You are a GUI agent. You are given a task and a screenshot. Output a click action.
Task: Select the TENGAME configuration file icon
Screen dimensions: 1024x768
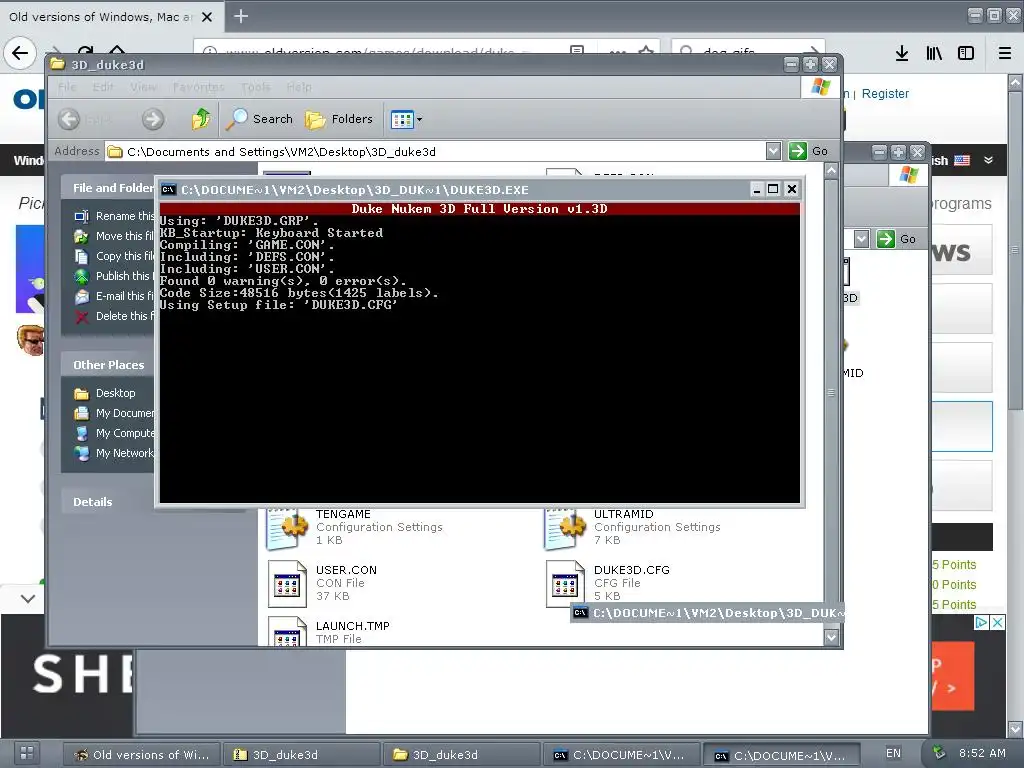point(287,529)
